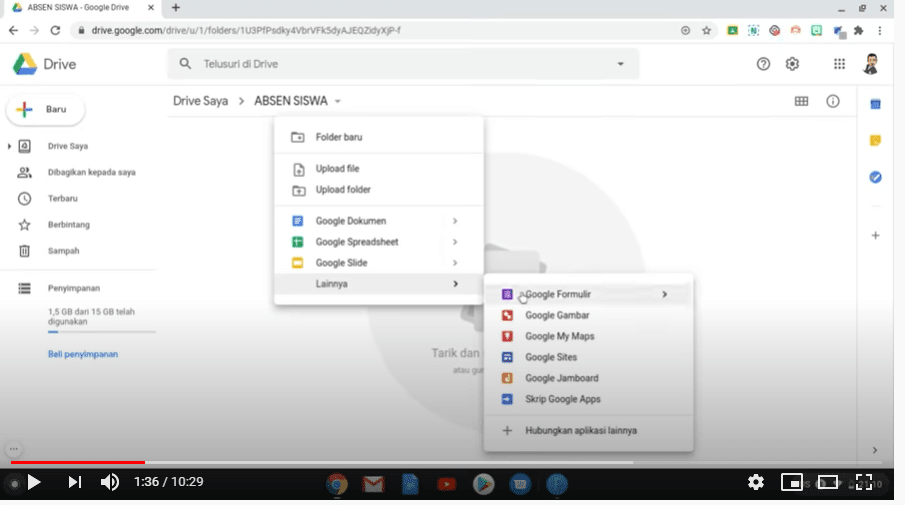The height and width of the screenshot is (505, 905).
Task: Open Drive settings gear icon
Action: (792, 64)
